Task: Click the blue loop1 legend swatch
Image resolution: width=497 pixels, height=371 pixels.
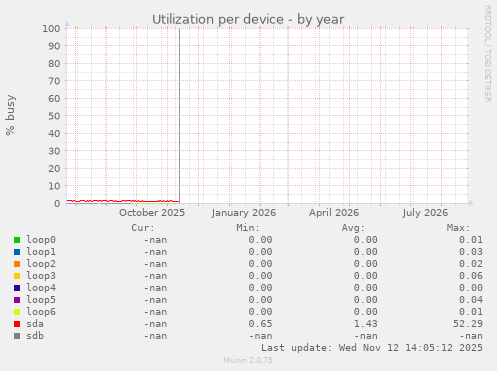Action: [x=17, y=252]
